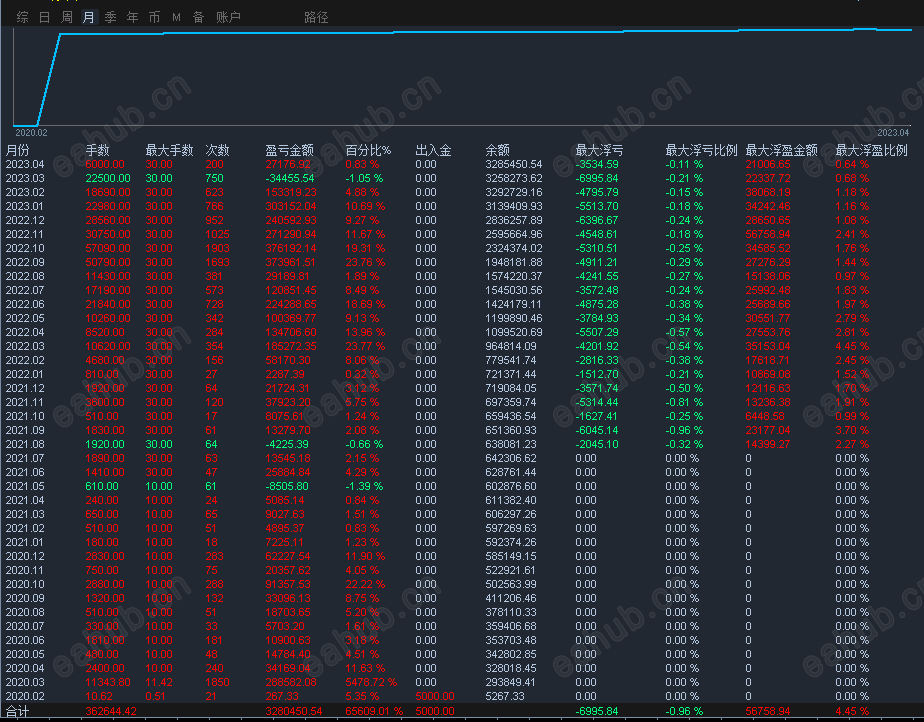The width and height of the screenshot is (924, 722).
Task: Switch to the 季 quarterly tab
Action: coord(110,17)
